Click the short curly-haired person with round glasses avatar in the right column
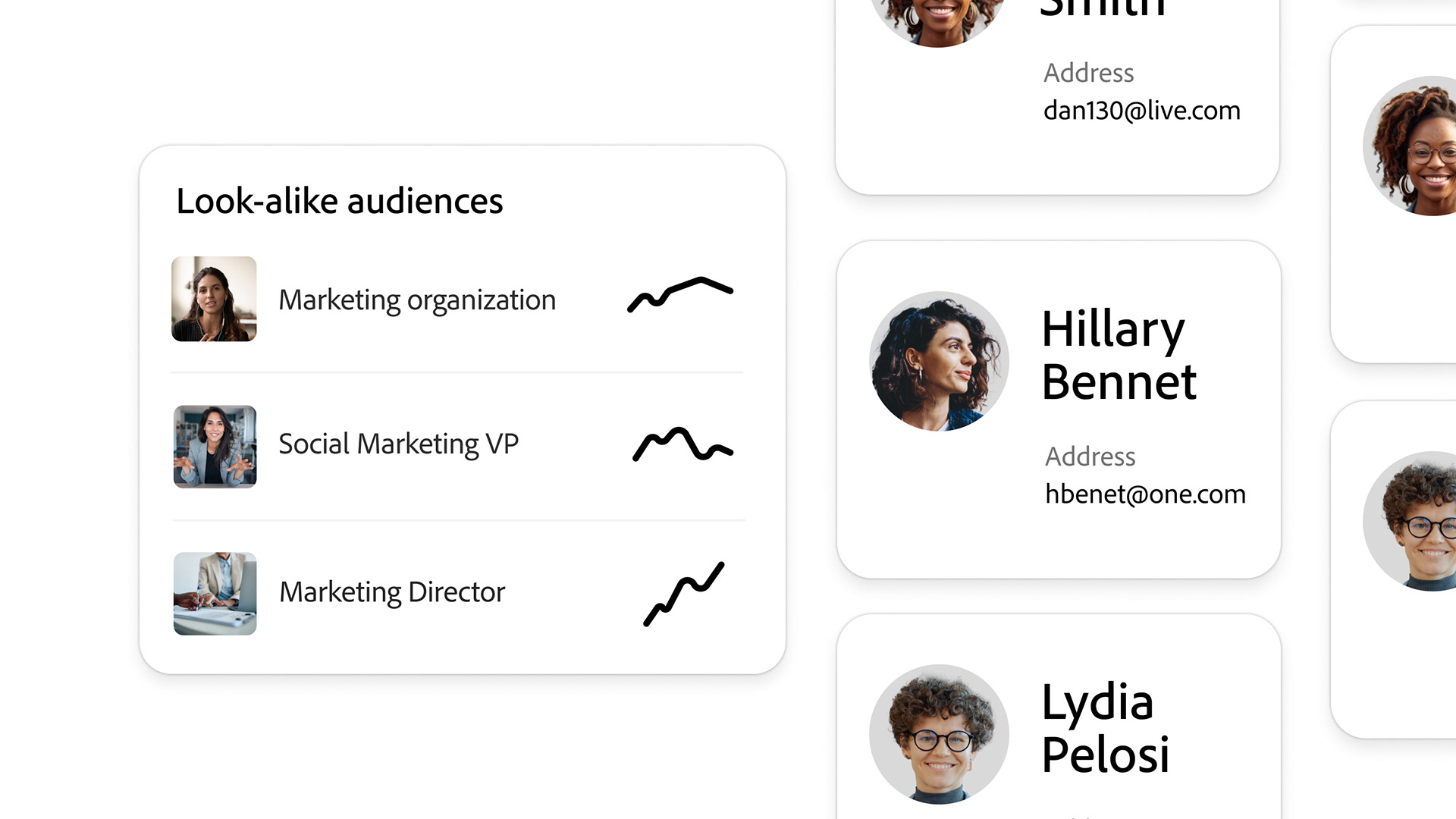1456x819 pixels. coord(1410,521)
